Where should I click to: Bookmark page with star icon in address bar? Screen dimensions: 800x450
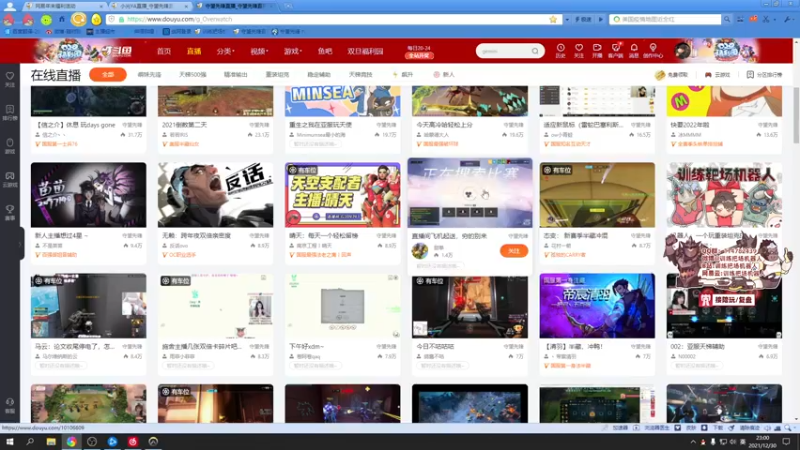553,19
